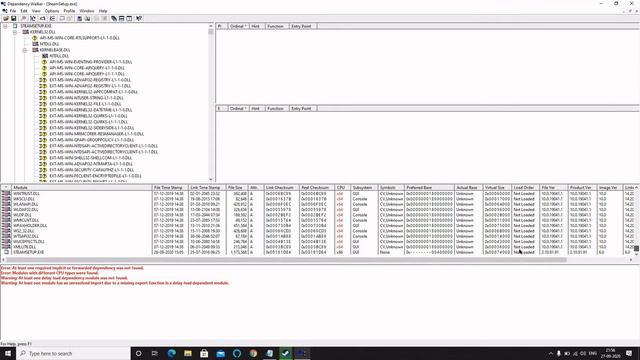Image resolution: width=640 pixels, height=360 pixels.
Task: Click the Save toolbar icon
Action: point(13,18)
